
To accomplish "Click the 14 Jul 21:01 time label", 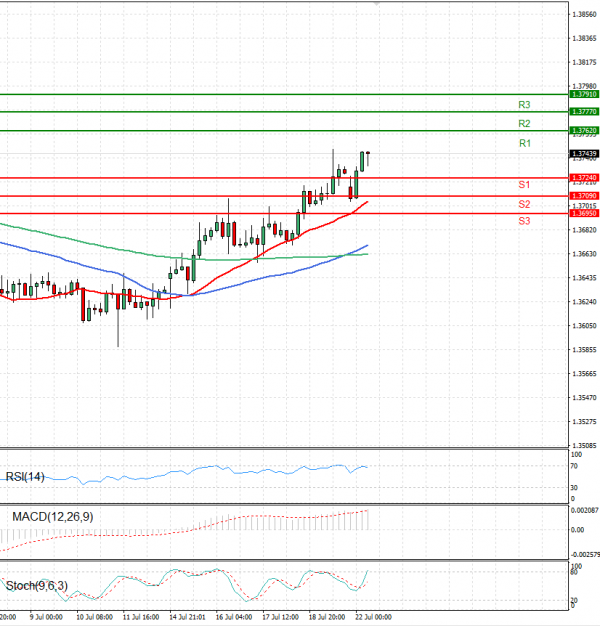I will 187,617.
